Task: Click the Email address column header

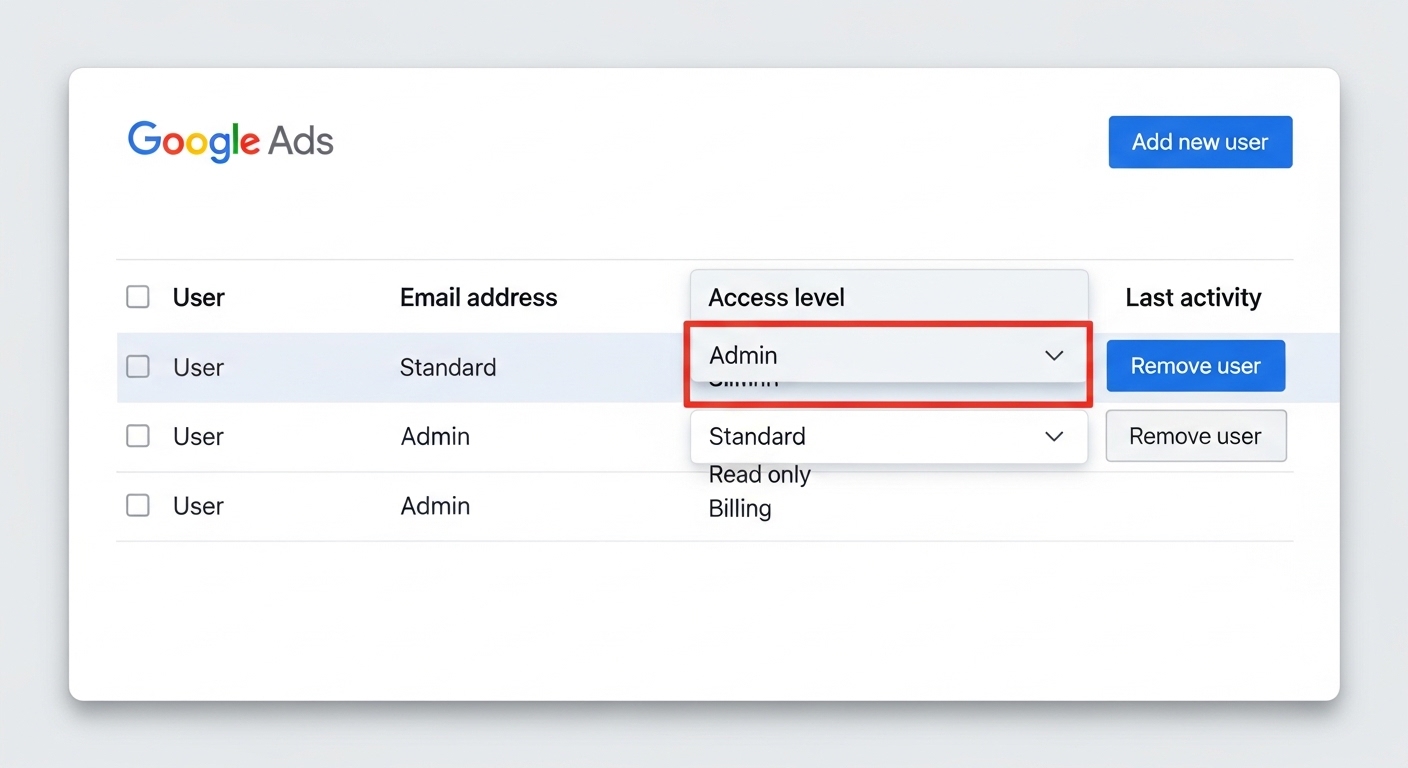Action: pos(479,297)
